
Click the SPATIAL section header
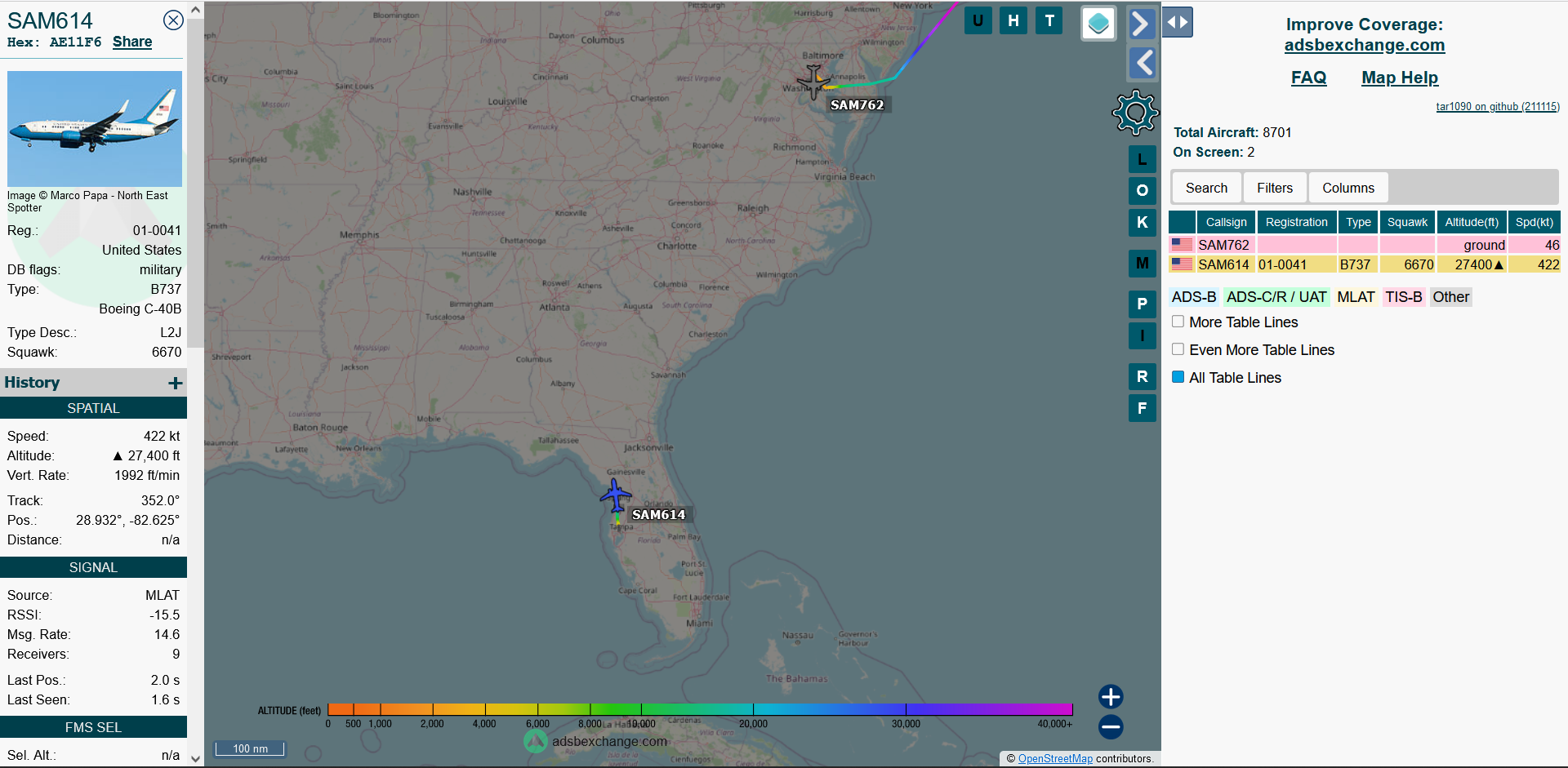point(93,408)
